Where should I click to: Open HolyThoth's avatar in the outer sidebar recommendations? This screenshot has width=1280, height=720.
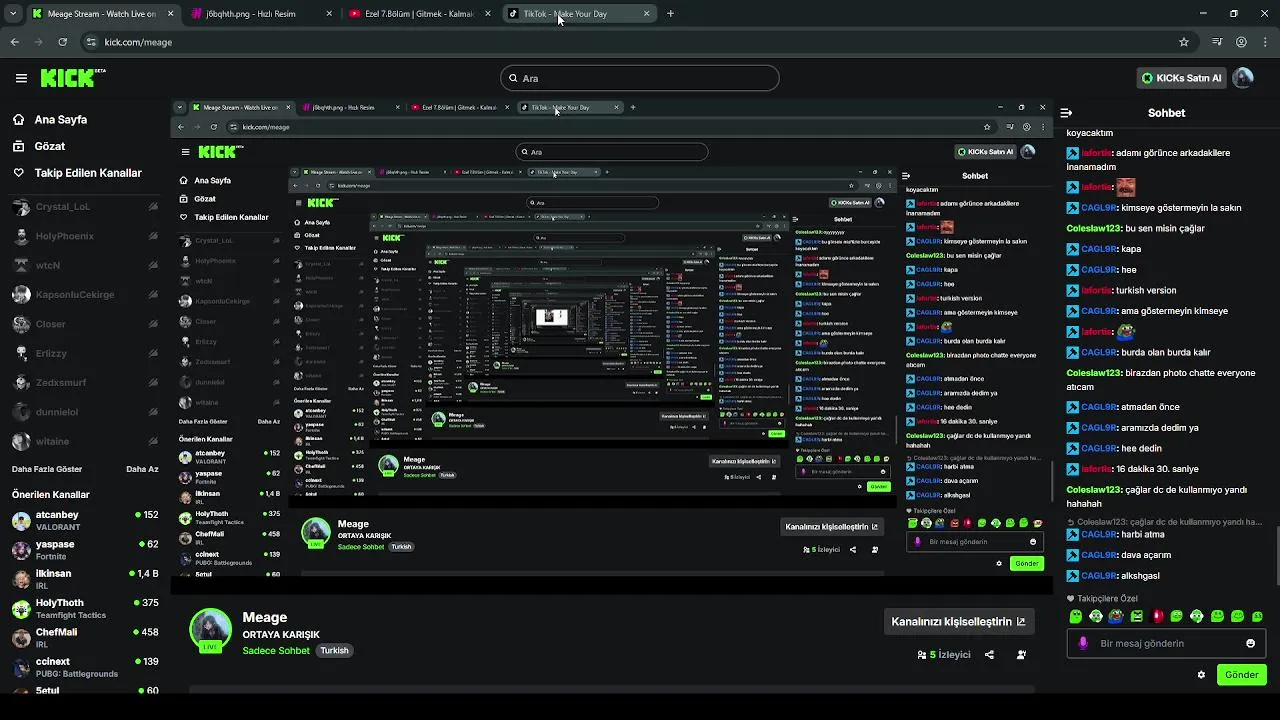(21, 609)
